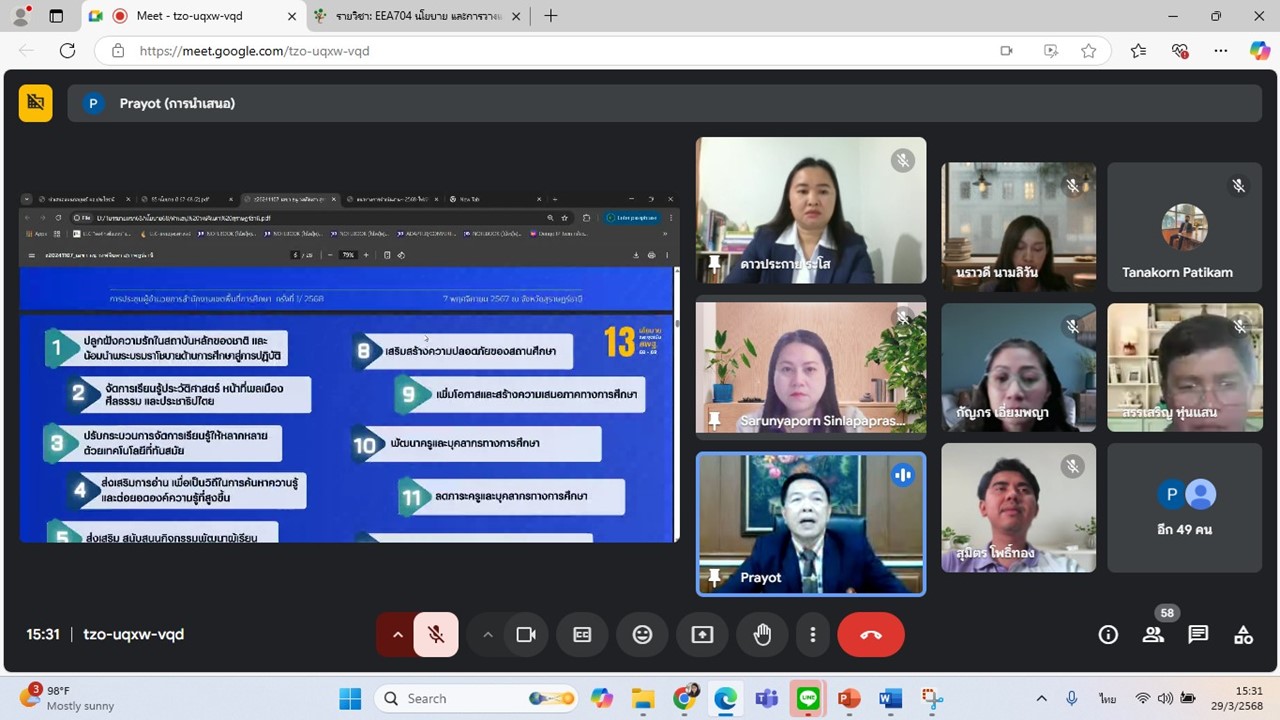Open chat with everyone panel
Viewport: 1280px width, 720px height.
1198,634
